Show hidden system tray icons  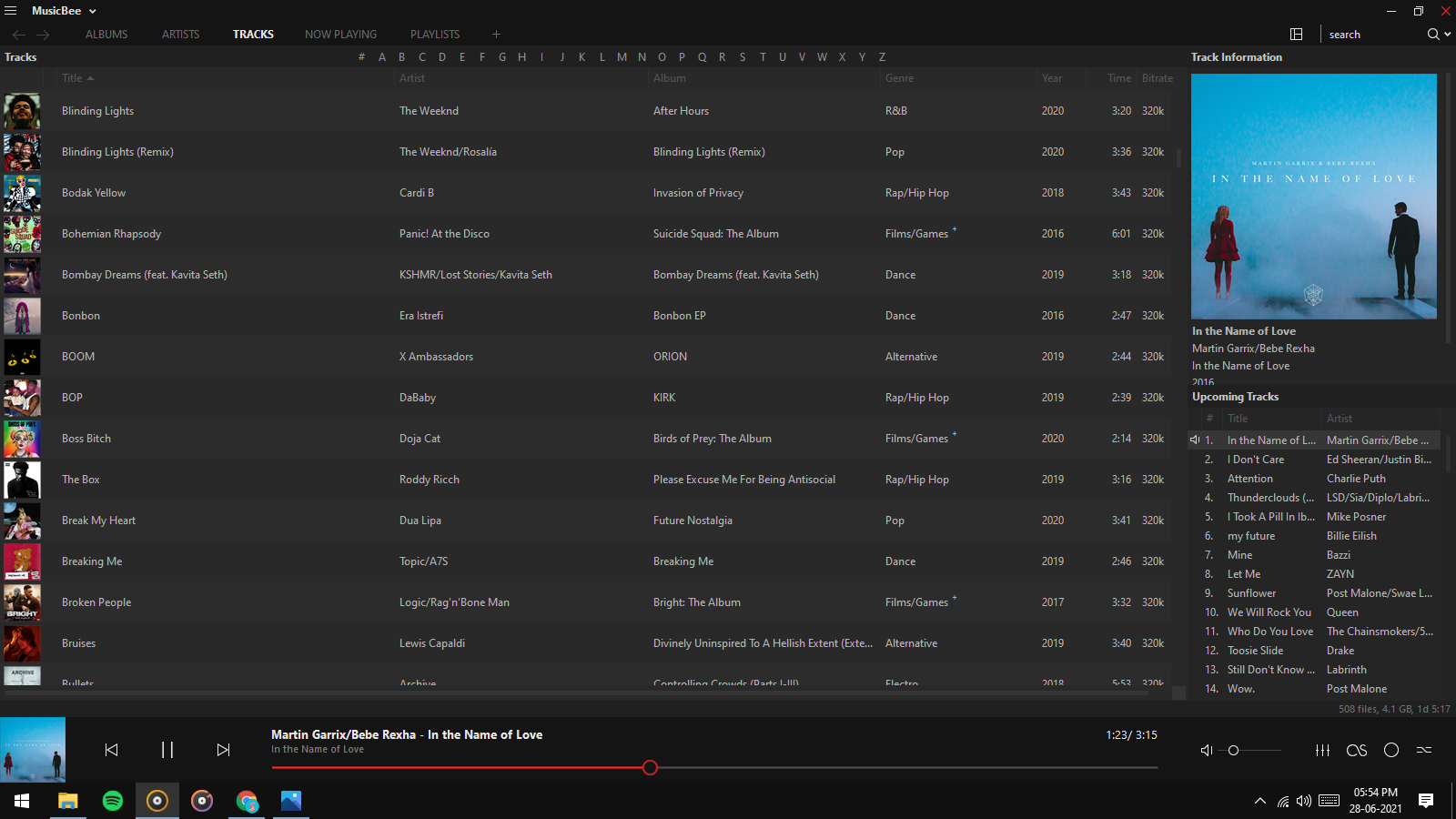coord(1260,801)
